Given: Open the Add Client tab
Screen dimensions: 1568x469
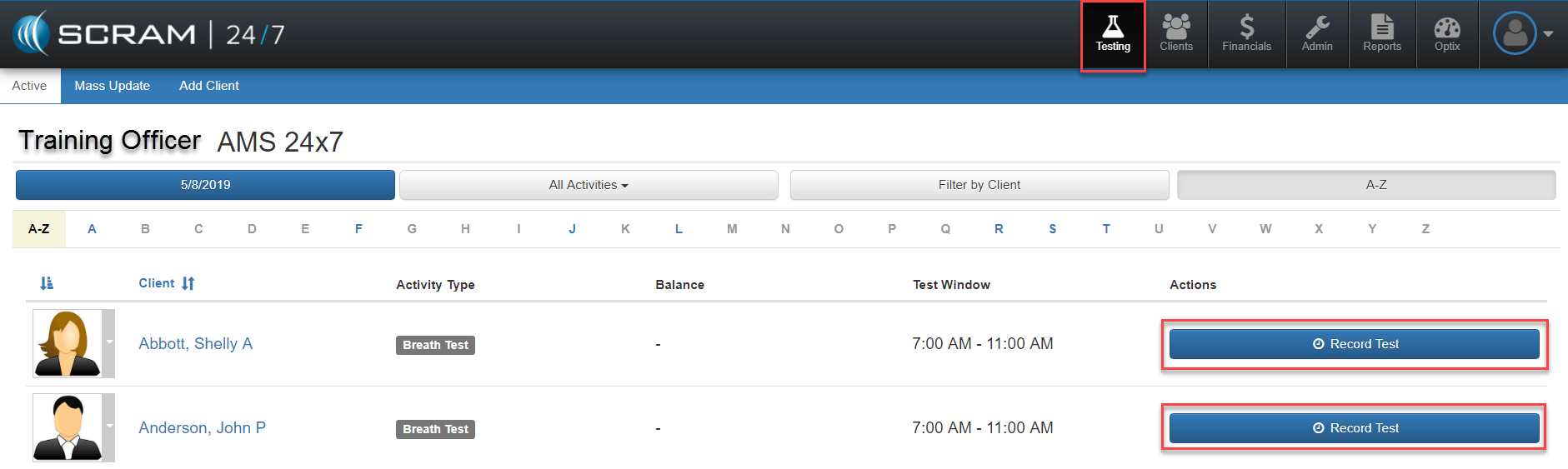Looking at the screenshot, I should (x=208, y=86).
